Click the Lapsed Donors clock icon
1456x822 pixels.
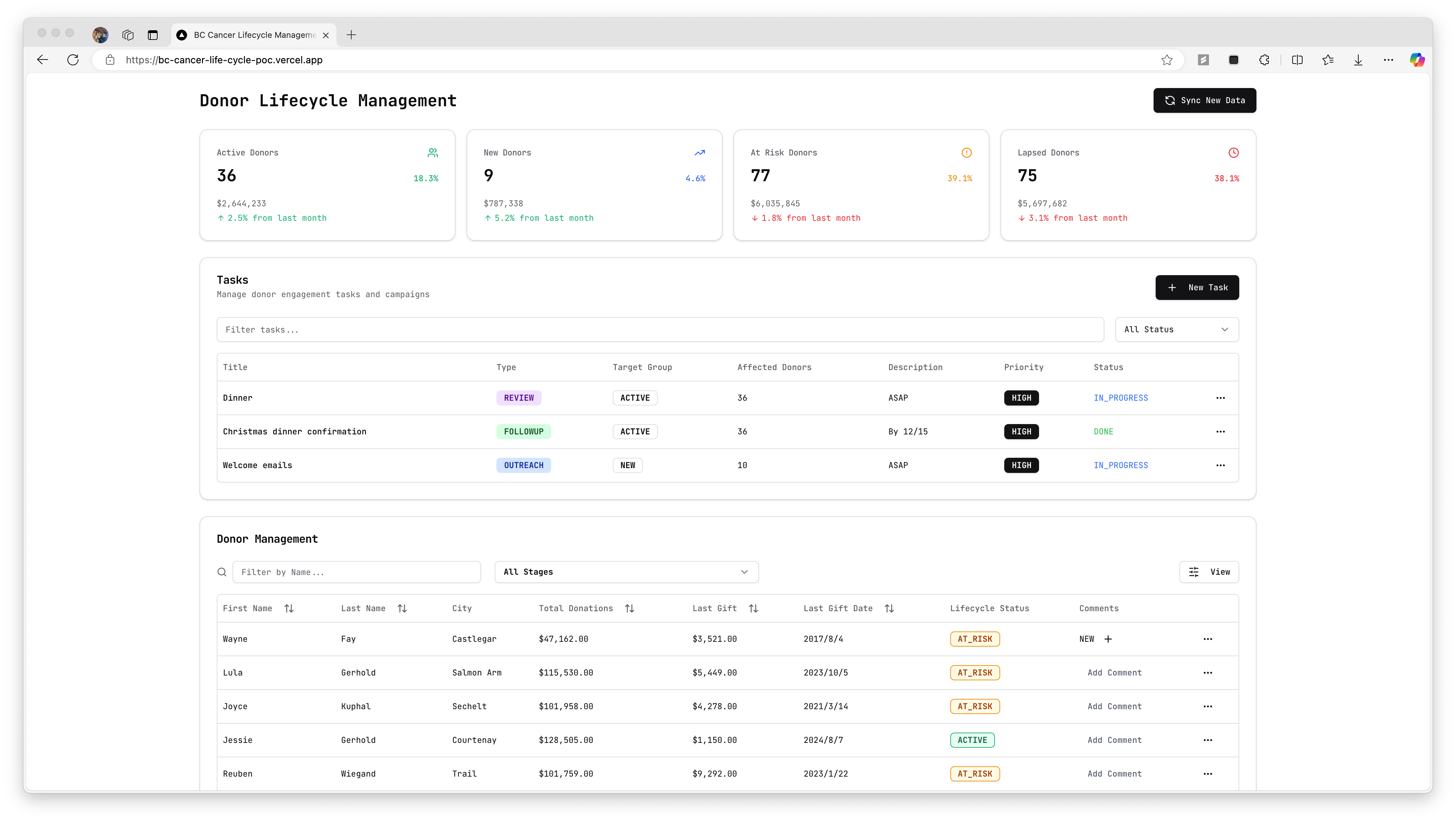tap(1233, 153)
